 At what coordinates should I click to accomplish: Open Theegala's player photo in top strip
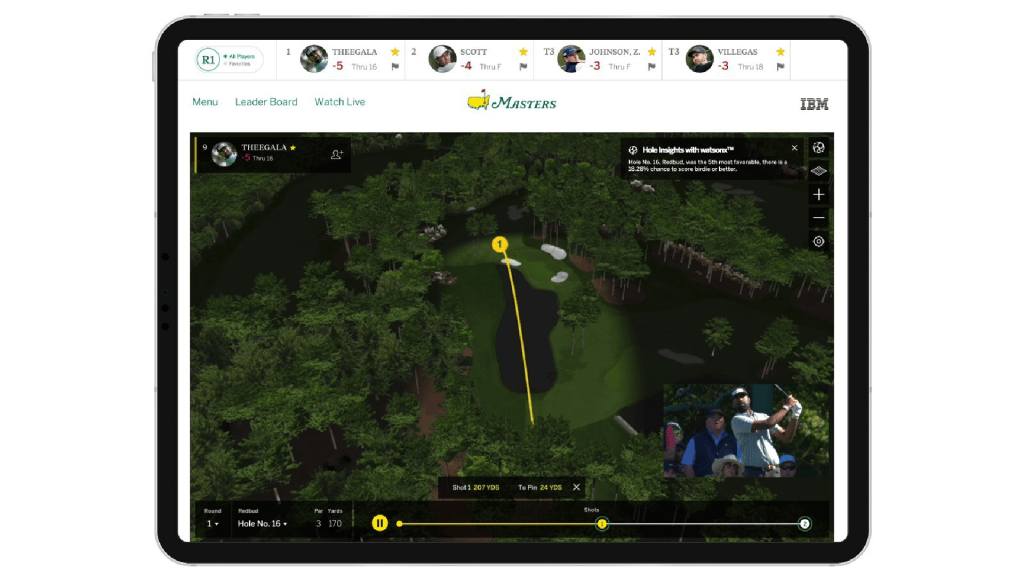(314, 59)
